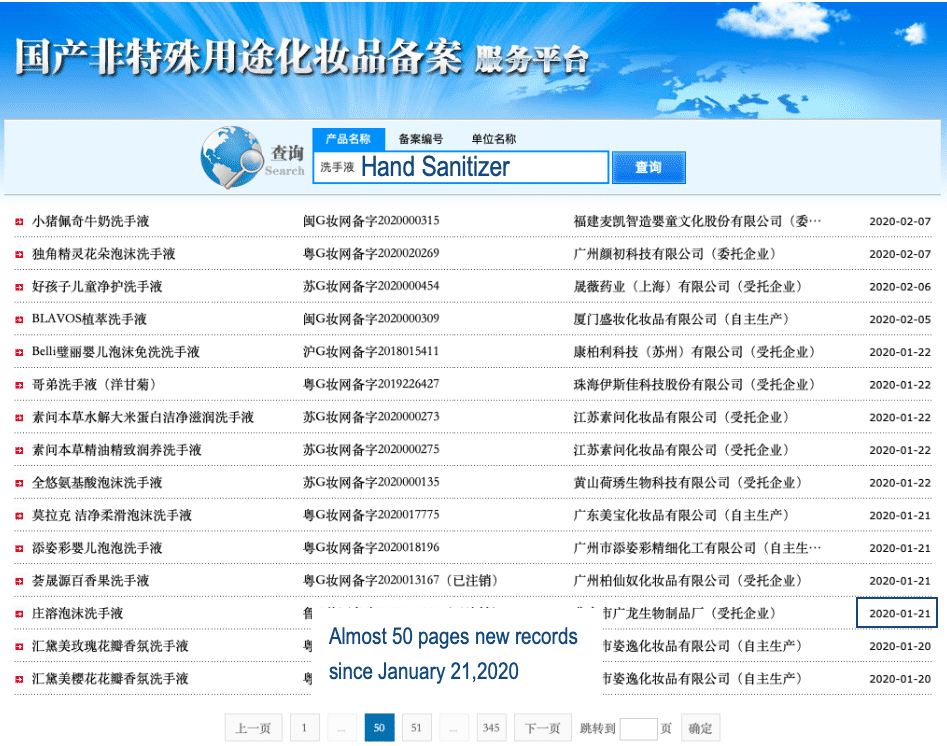Click red bullet icon beside 全悠氨基酸泡沫洗手液

(19, 483)
